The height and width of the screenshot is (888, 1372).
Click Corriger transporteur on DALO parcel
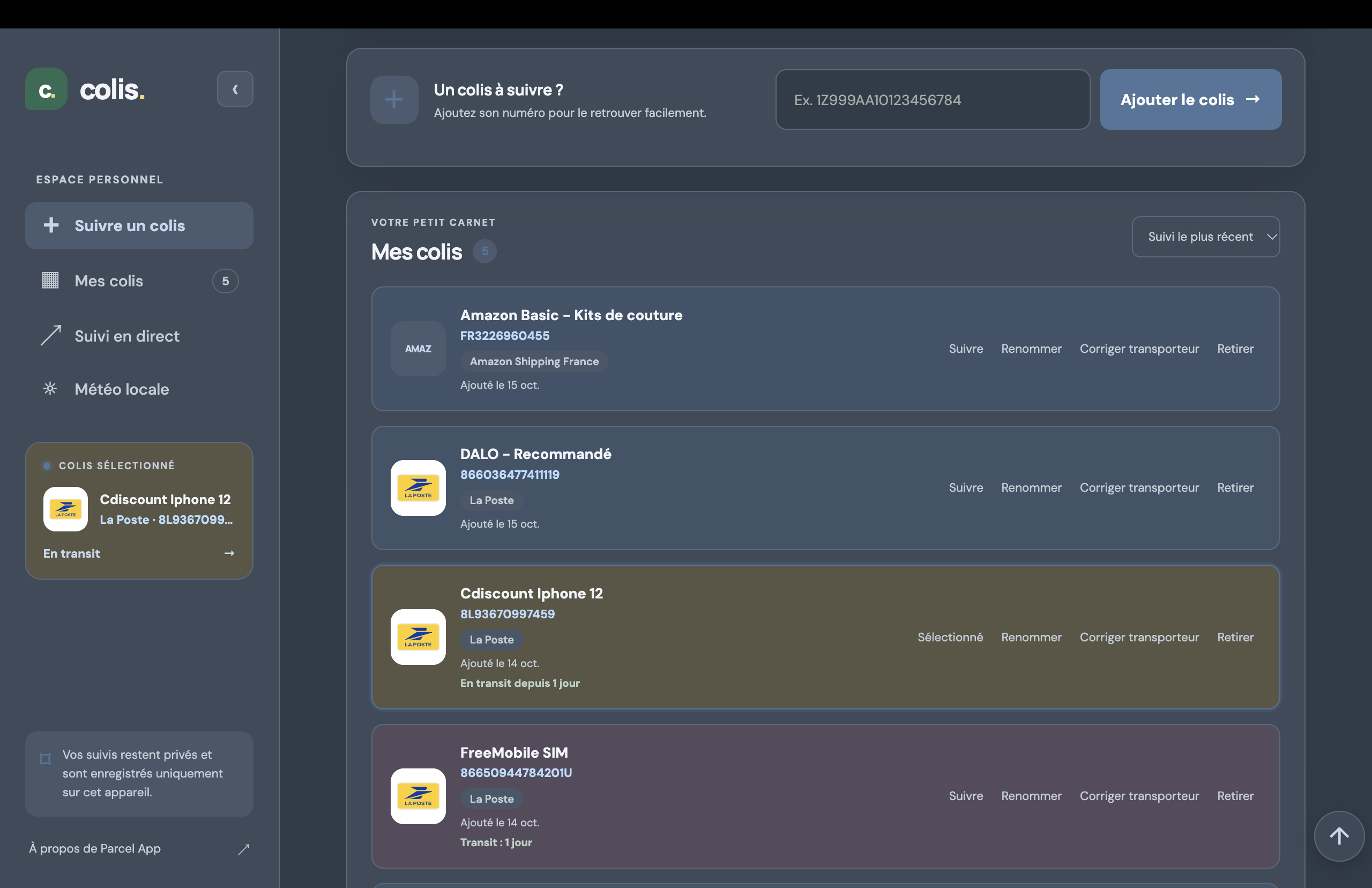[1139, 488]
